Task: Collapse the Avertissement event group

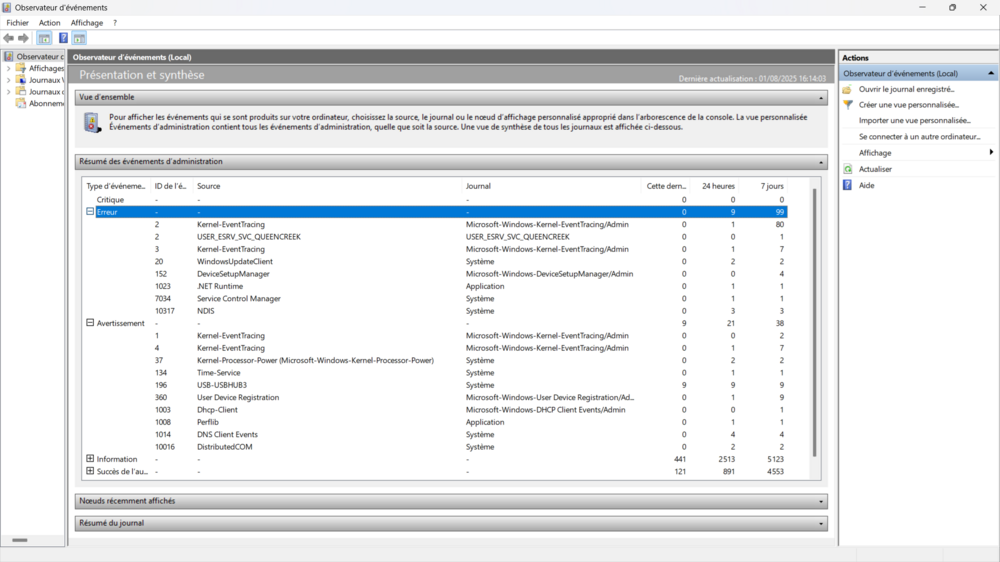Action: pos(90,323)
